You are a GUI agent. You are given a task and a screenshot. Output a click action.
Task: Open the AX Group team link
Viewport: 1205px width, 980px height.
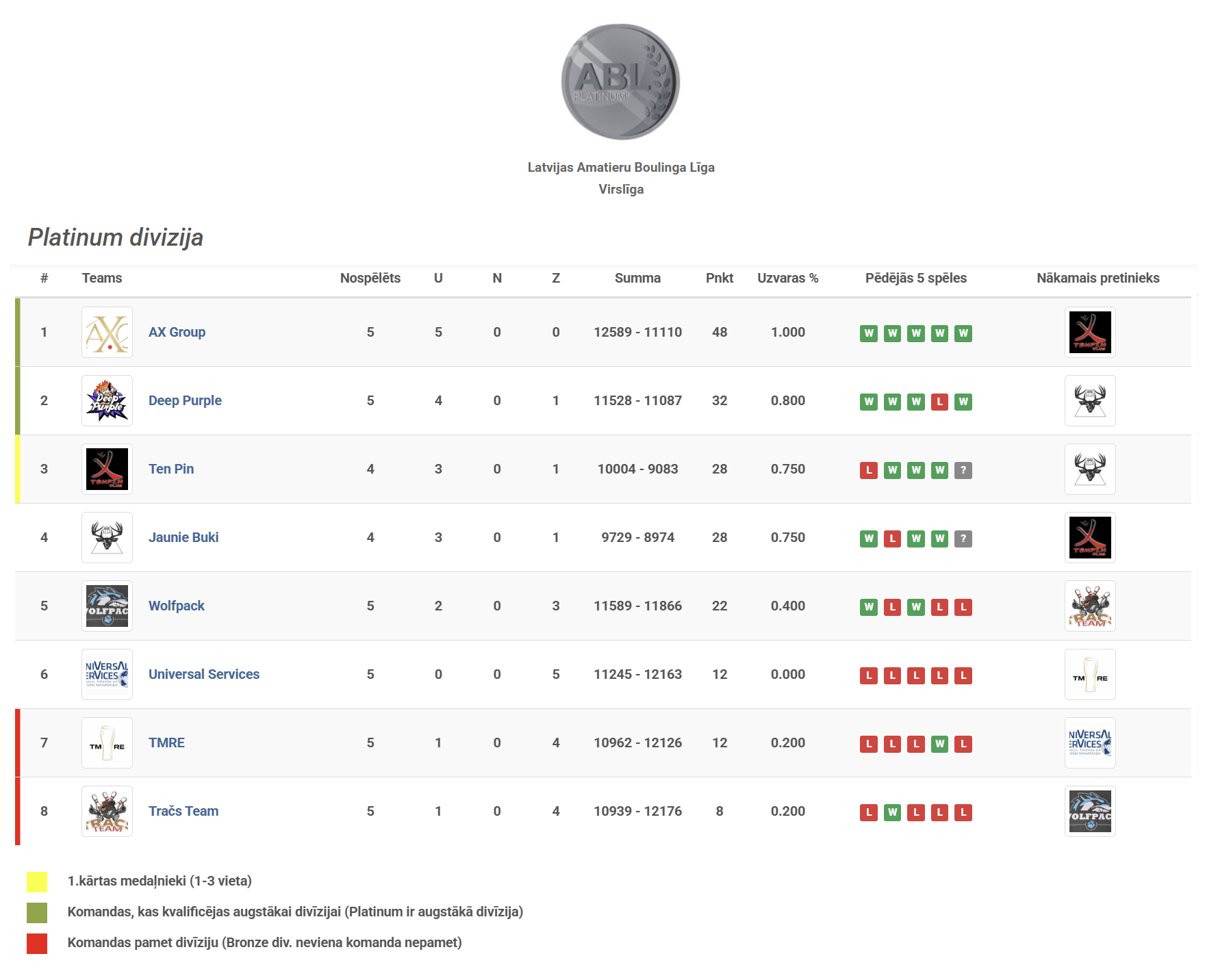click(x=177, y=332)
